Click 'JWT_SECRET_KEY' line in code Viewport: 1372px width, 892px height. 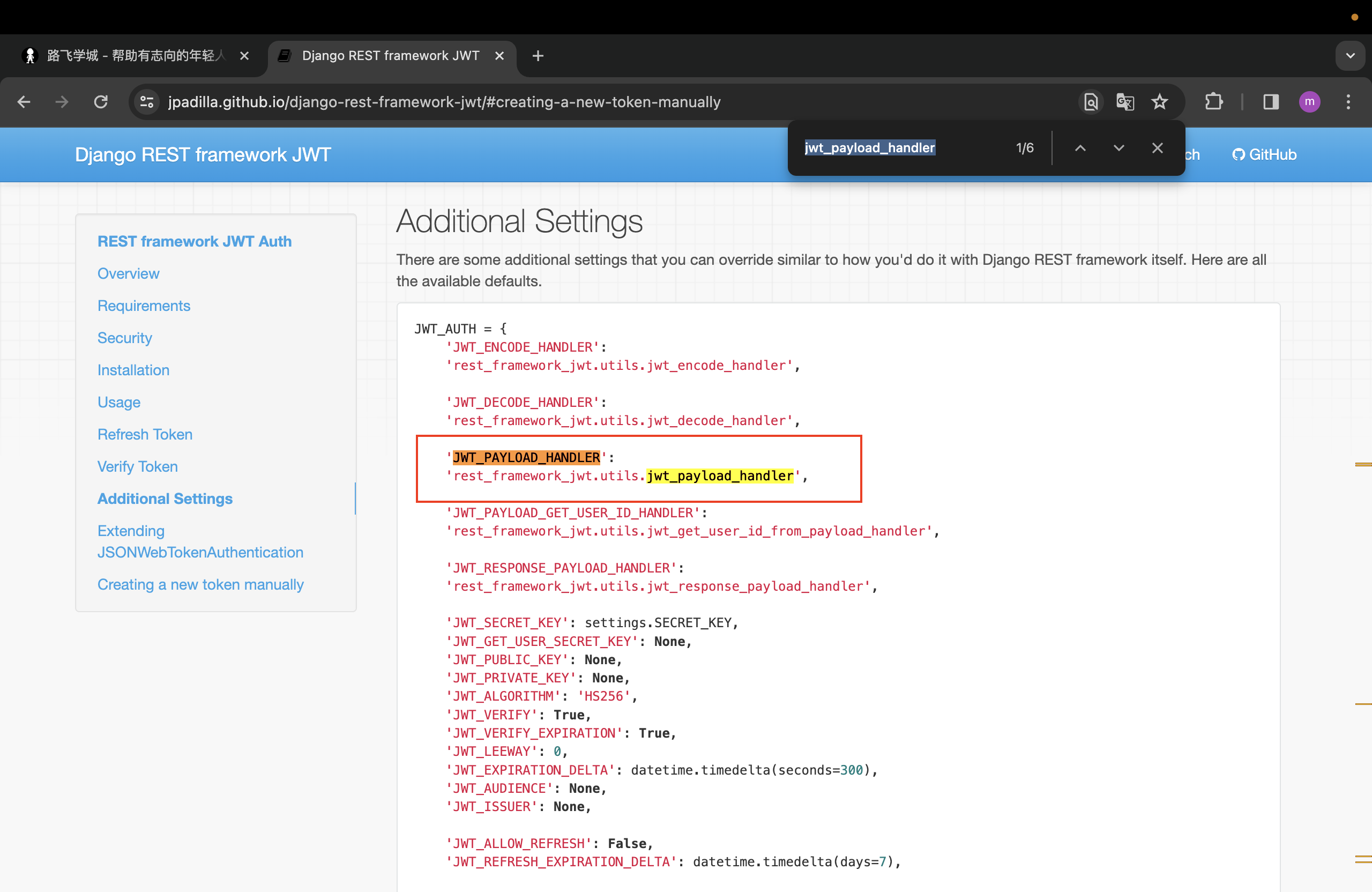592,623
